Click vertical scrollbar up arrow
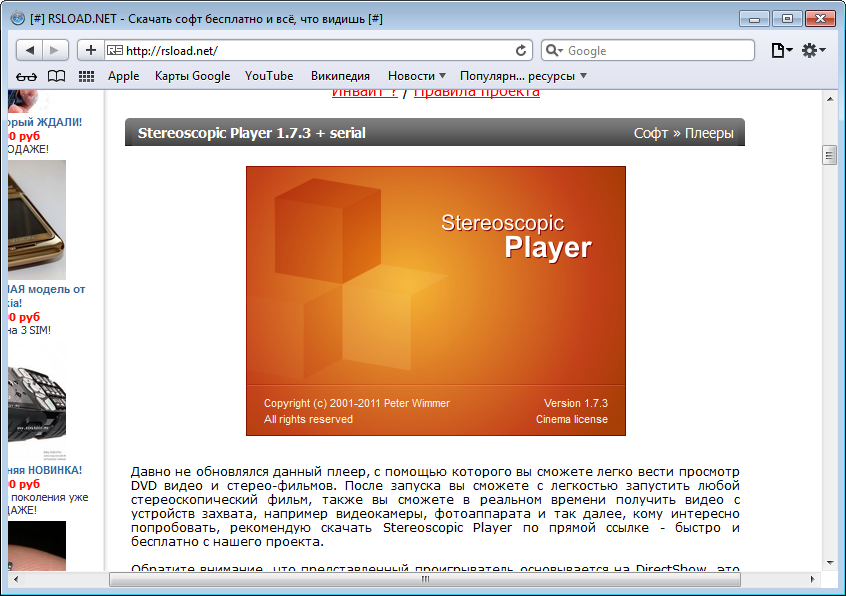 click(x=830, y=99)
